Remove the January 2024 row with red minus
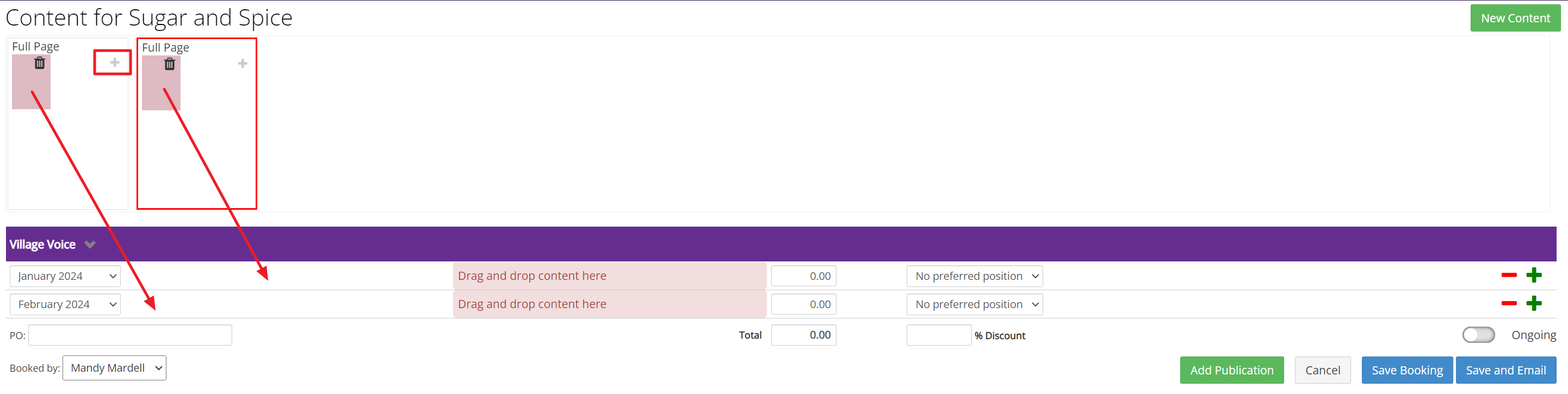Image resolution: width=1568 pixels, height=394 pixels. point(1508,276)
